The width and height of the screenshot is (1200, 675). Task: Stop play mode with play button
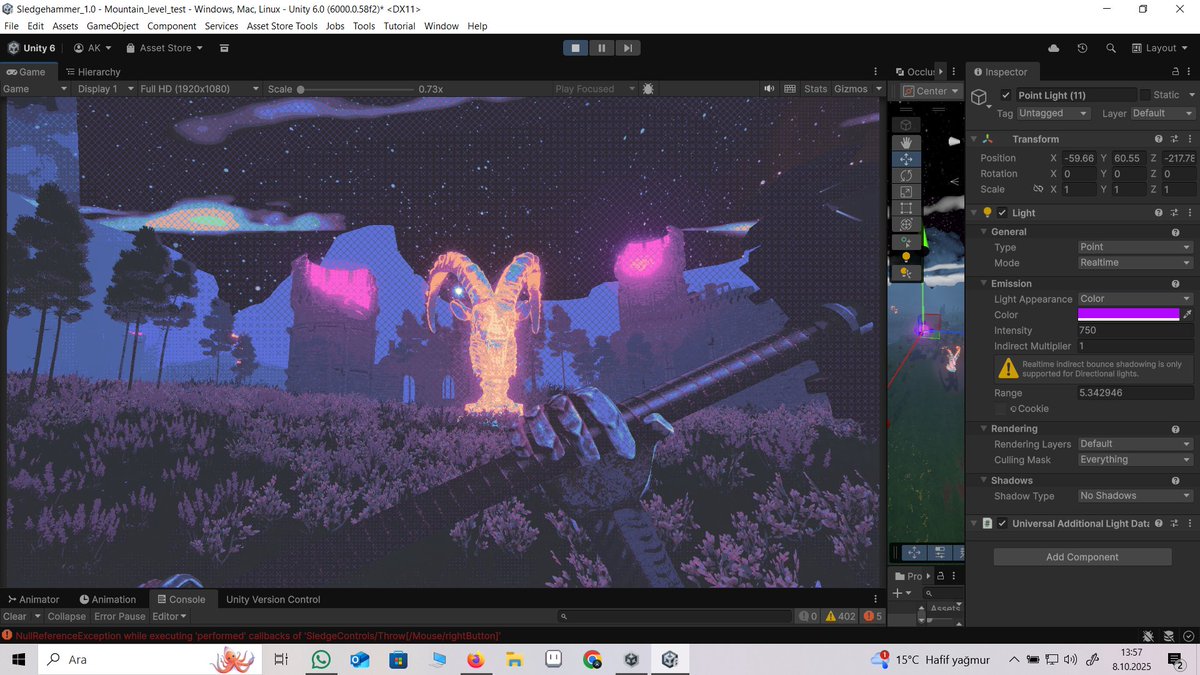(x=575, y=47)
